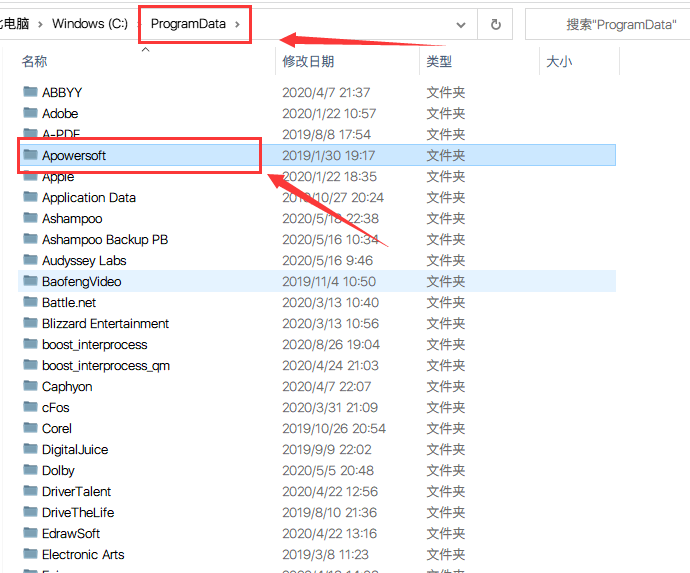690x573 pixels.
Task: Select the Apple folder icon
Action: 30,177
